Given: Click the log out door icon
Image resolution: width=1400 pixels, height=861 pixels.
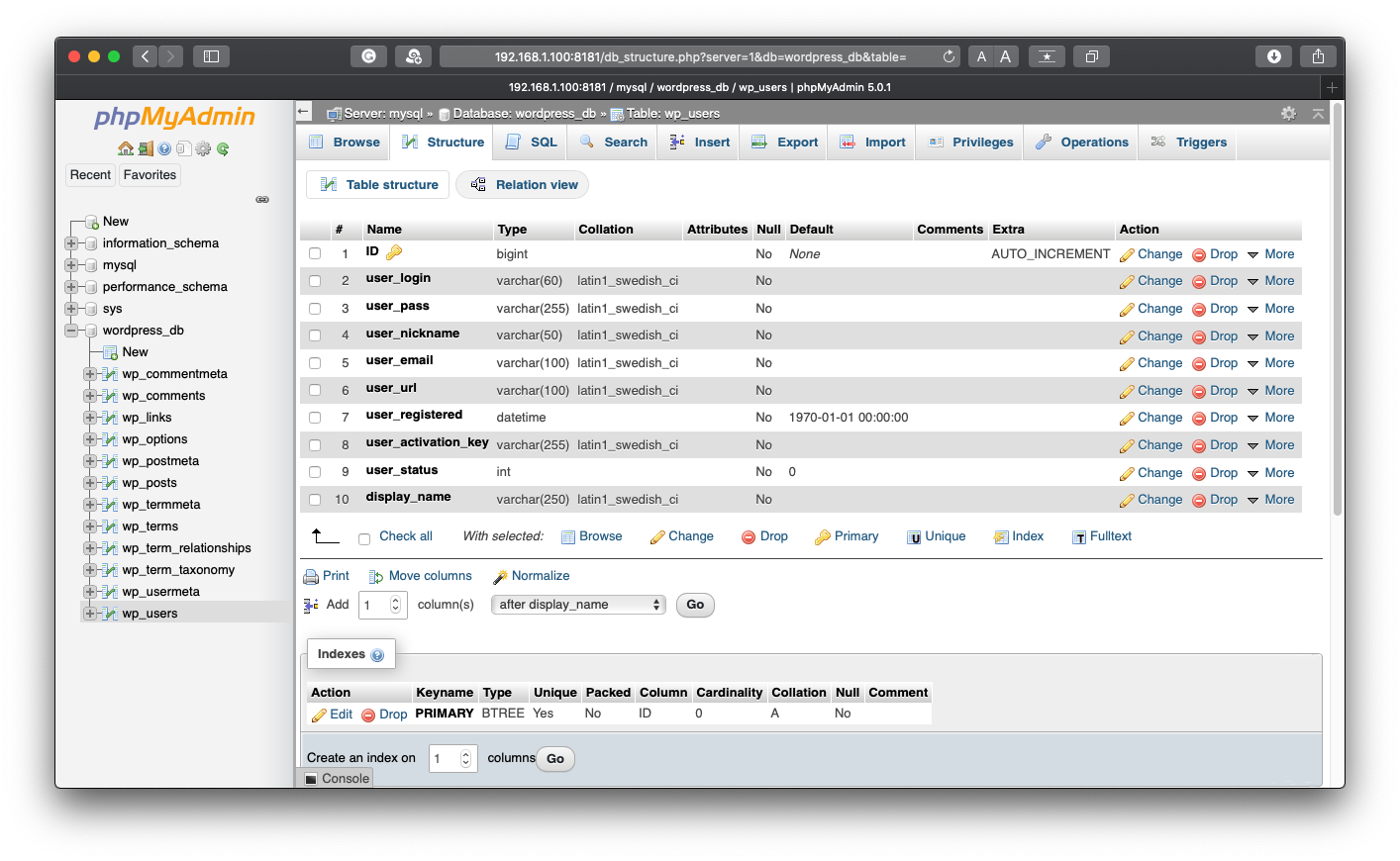Looking at the screenshot, I should tap(146, 148).
